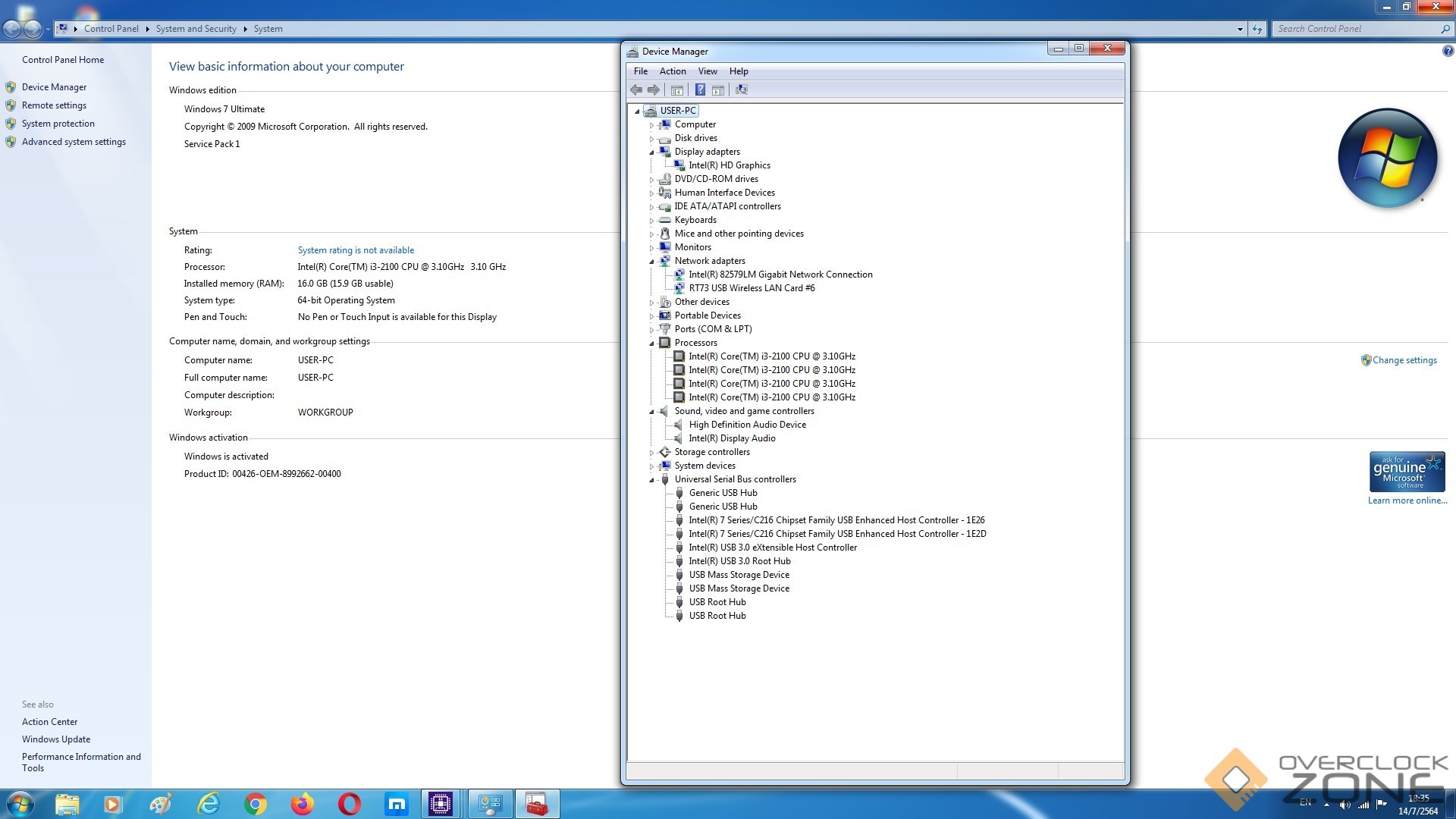
Task: Click the blue Help toolbar icon
Action: tap(700, 89)
